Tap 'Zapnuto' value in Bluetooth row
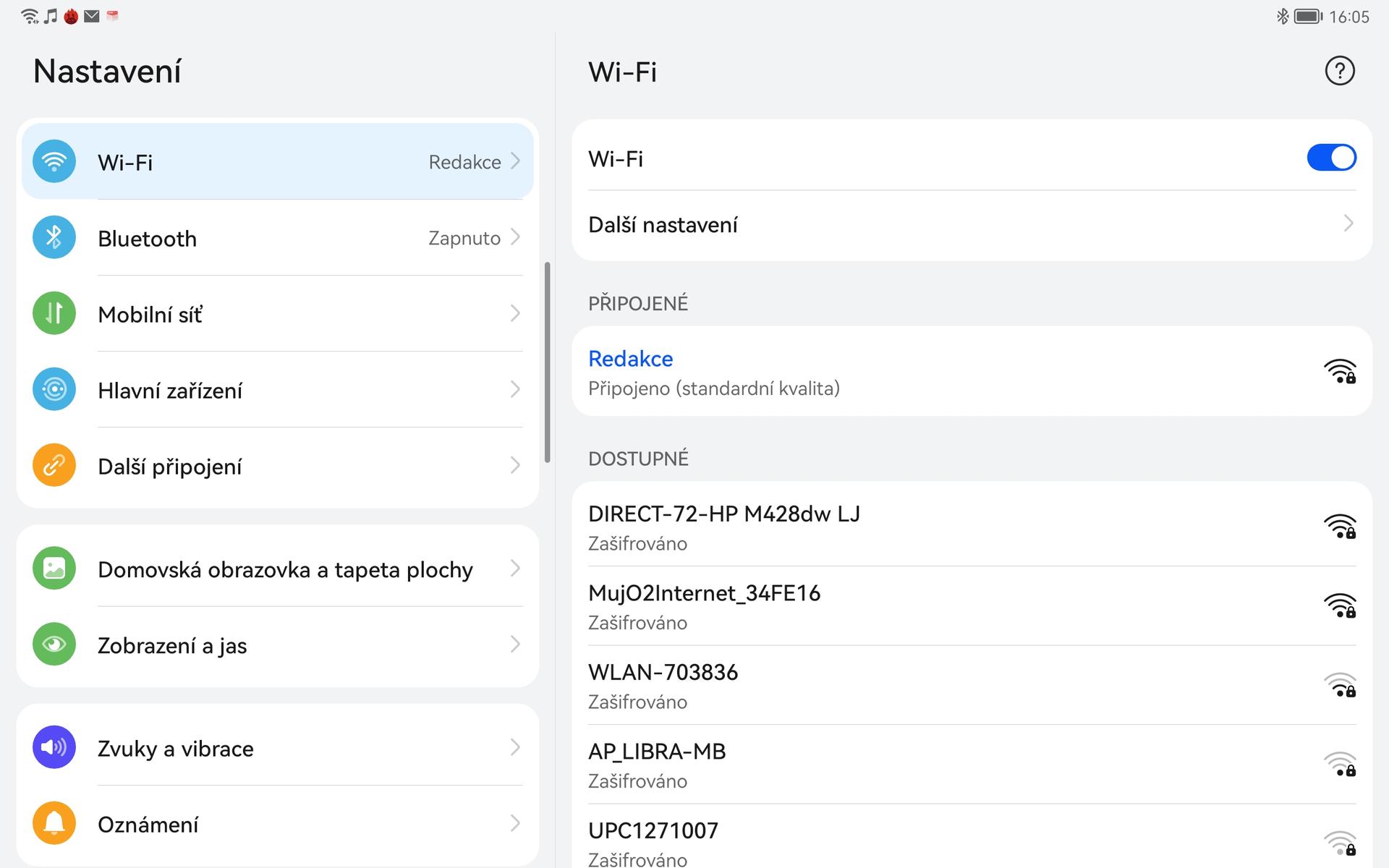Screen dimensions: 1389x868 (464, 238)
